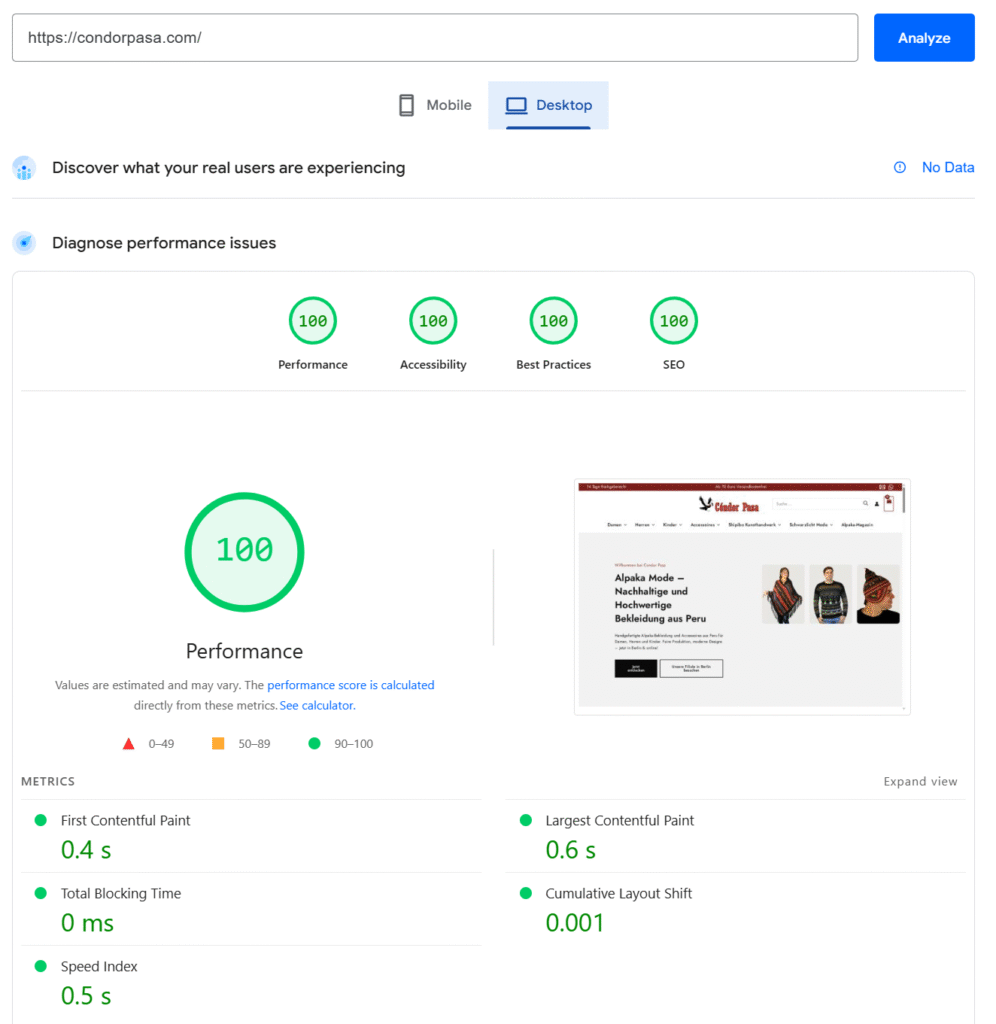The image size is (996, 1024).
Task: Click the Accessibility 100 score gauge
Action: [433, 321]
